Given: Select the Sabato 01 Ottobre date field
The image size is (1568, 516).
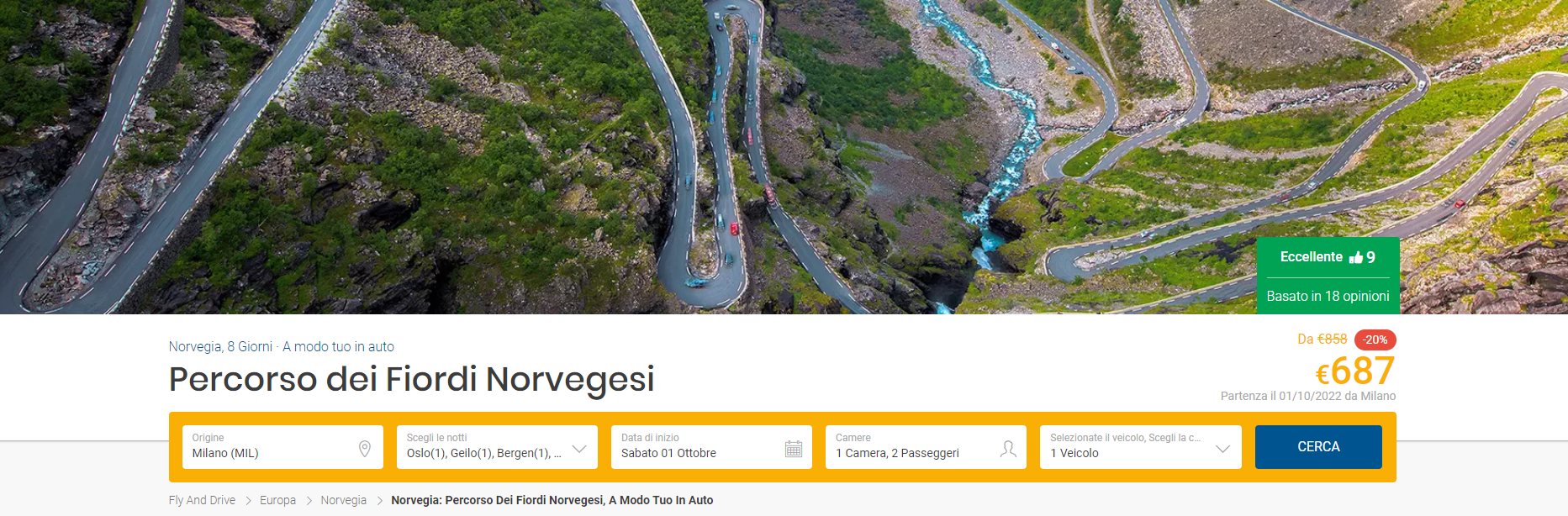Looking at the screenshot, I should click(x=711, y=447).
